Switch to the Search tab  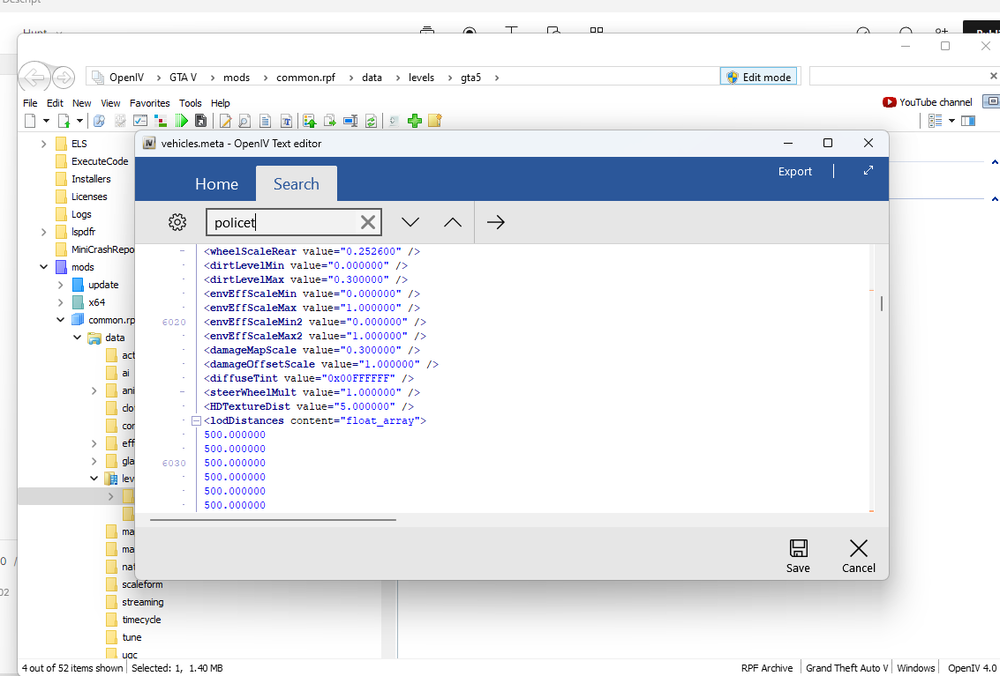coord(296,183)
